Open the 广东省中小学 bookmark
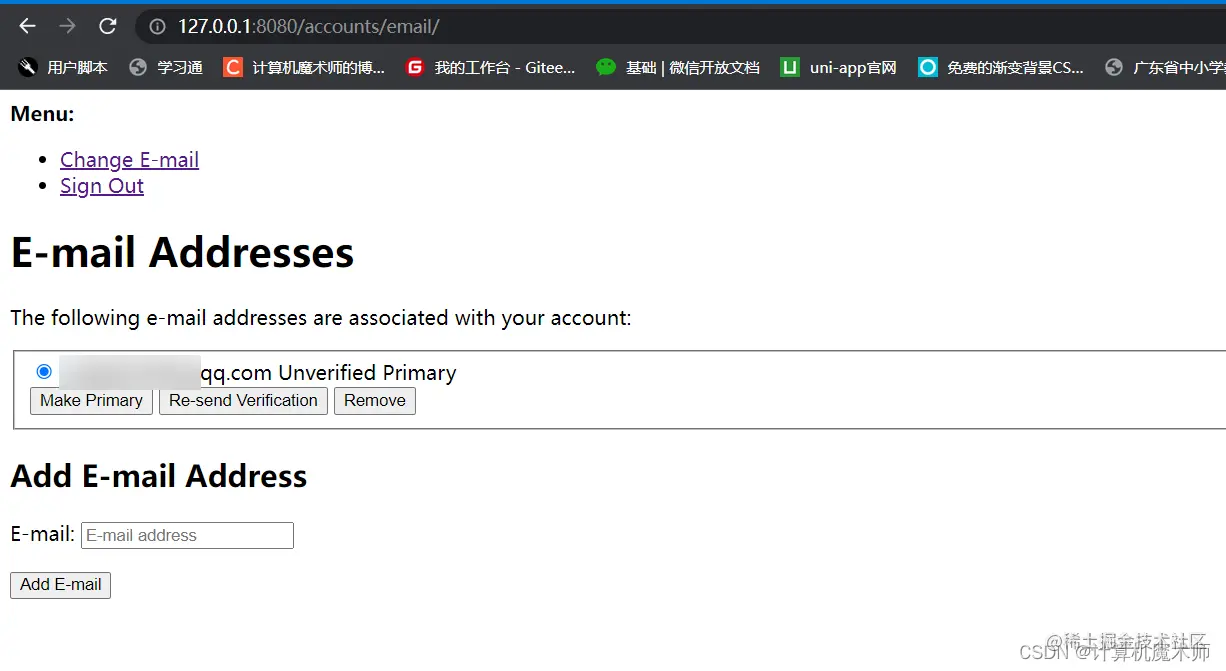The height and width of the screenshot is (671, 1226). [1165, 67]
